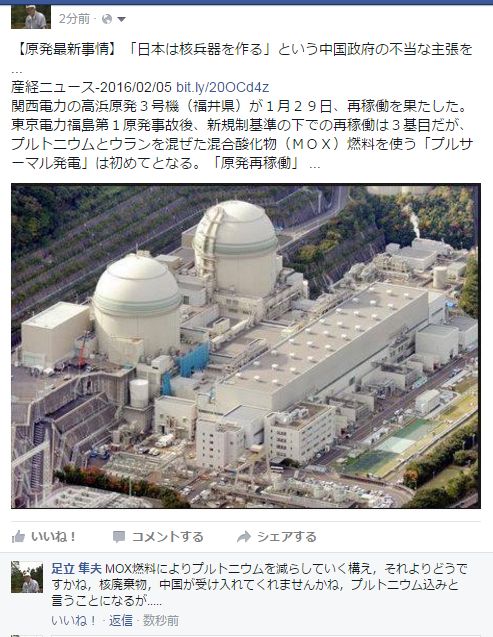Click the 2分前 post timestamp
This screenshot has height=637, width=493.
74,19
